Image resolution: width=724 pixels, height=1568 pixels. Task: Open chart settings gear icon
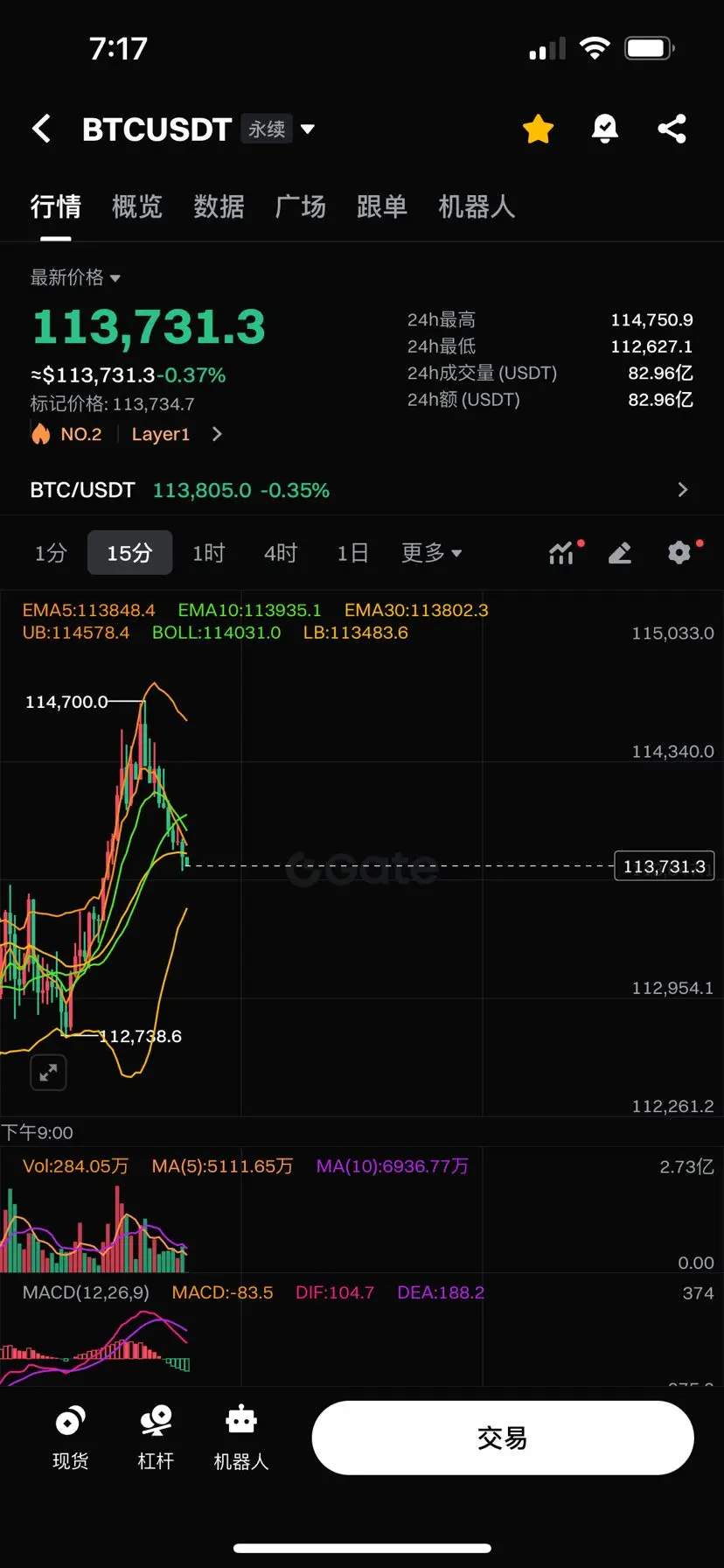[x=680, y=552]
